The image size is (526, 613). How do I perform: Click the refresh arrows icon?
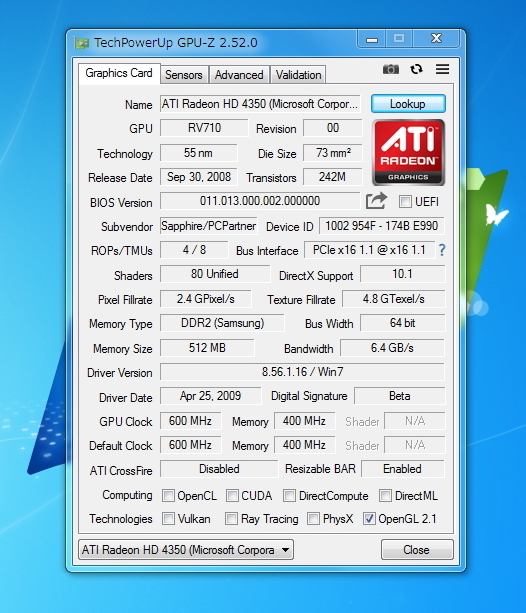[x=416, y=69]
